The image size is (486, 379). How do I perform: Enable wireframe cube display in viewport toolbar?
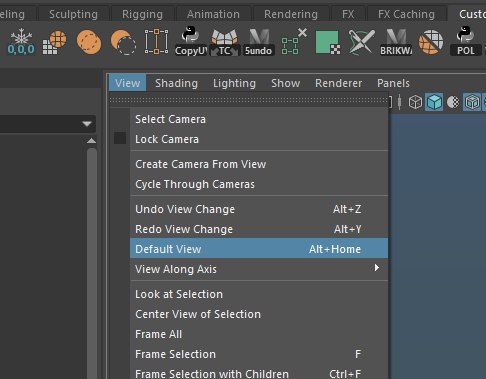tap(415, 102)
